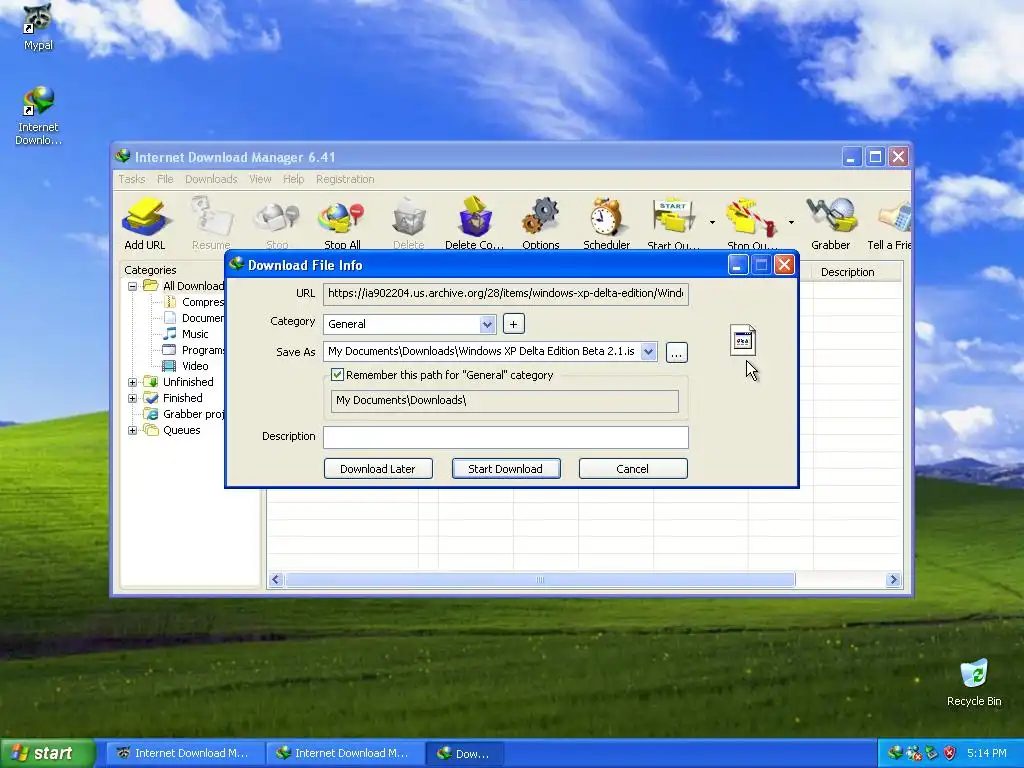The height and width of the screenshot is (768, 1024).
Task: Switch to the Dow... taskbar button
Action: click(464, 753)
